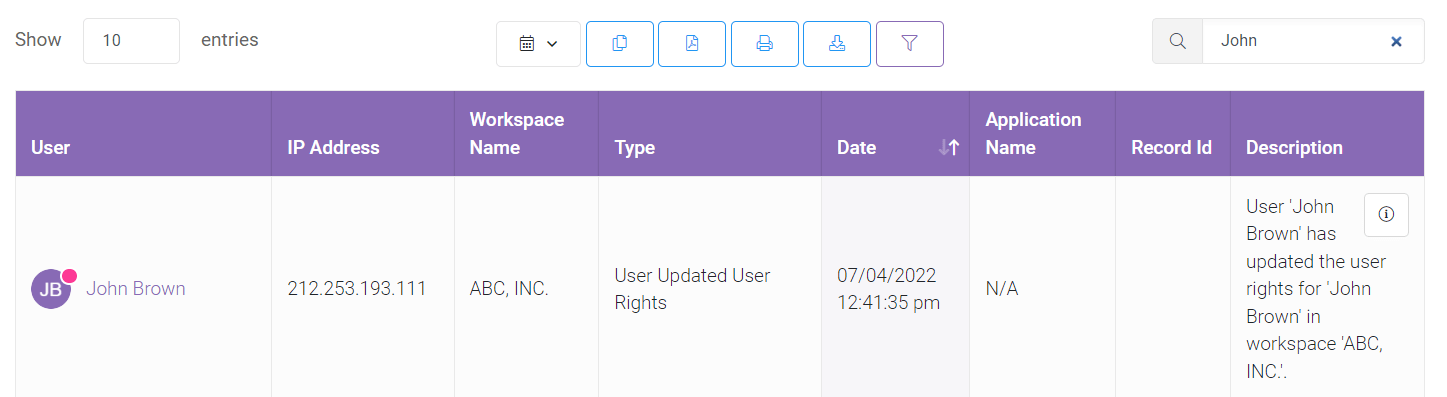Click the search magnifier icon

[x=1178, y=41]
